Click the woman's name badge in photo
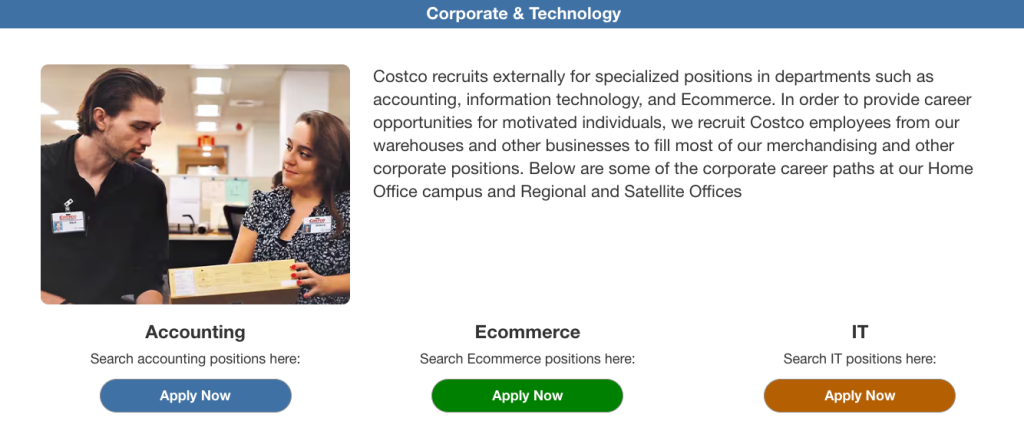This screenshot has width=1024, height=444. [x=319, y=222]
